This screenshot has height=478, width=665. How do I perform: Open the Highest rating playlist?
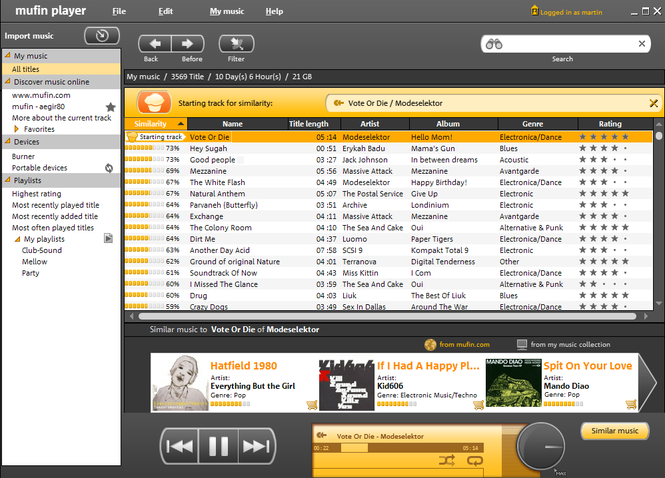[36, 194]
